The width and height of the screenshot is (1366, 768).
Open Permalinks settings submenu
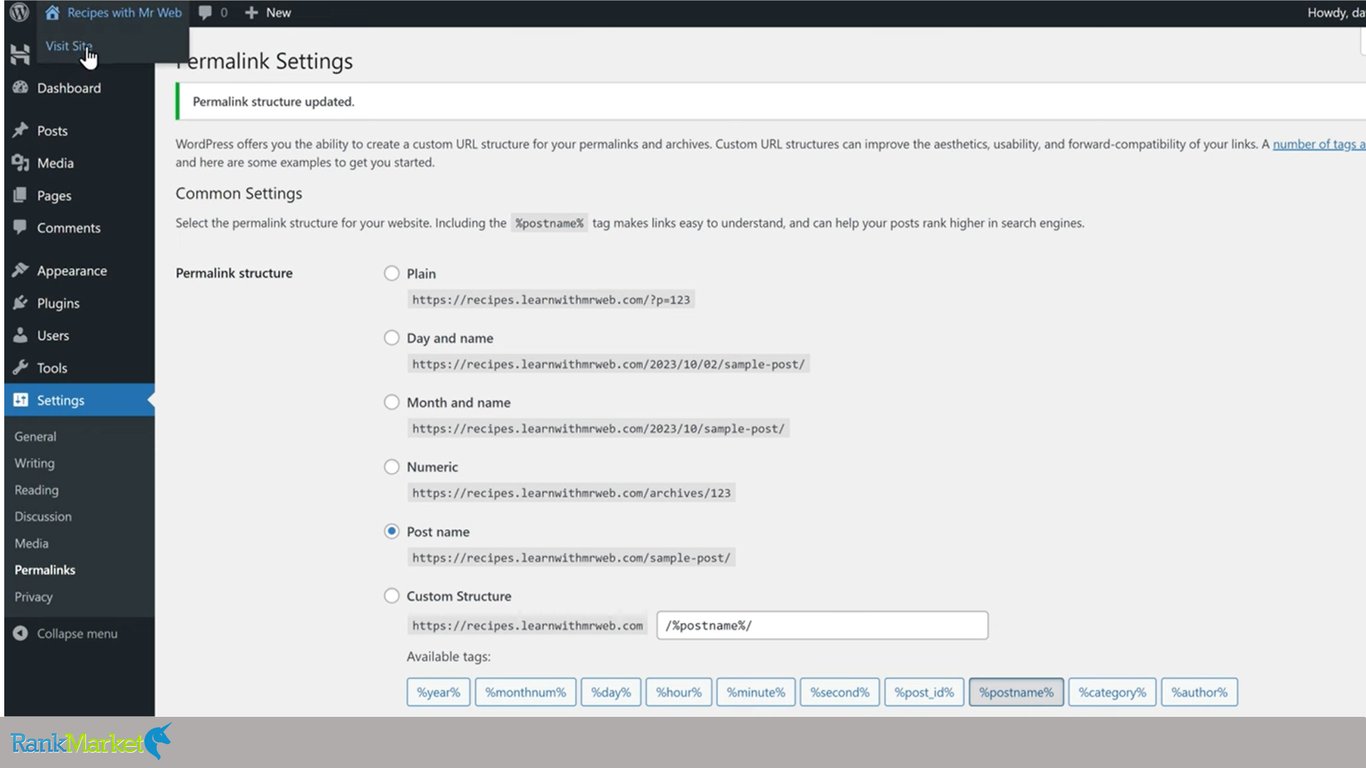tap(45, 570)
